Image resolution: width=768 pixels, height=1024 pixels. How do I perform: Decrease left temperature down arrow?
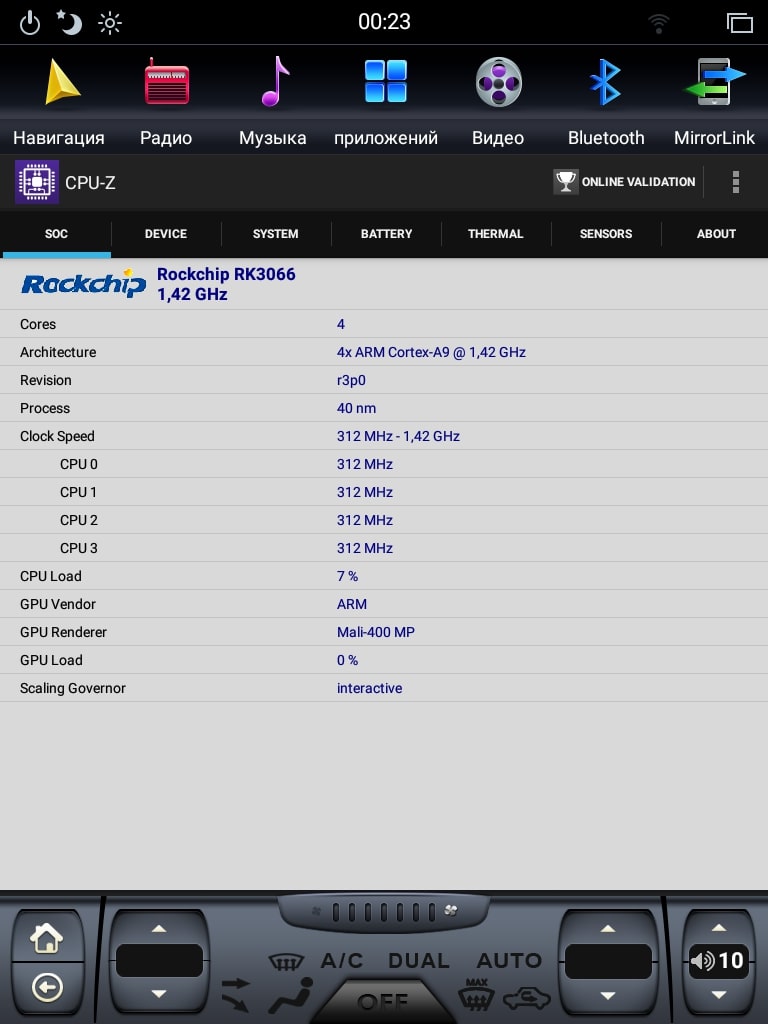159,994
